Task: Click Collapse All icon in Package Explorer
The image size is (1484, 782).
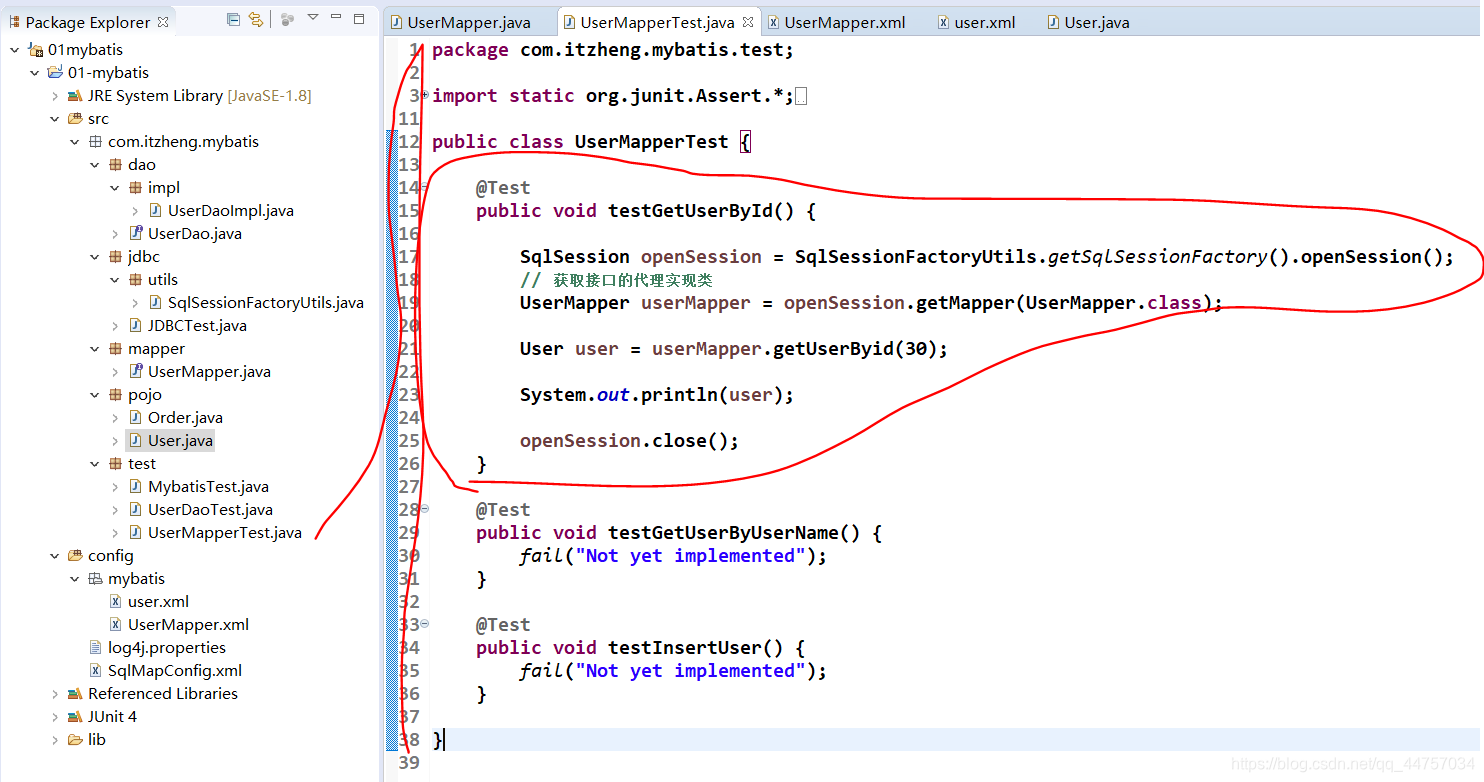Action: click(x=233, y=19)
